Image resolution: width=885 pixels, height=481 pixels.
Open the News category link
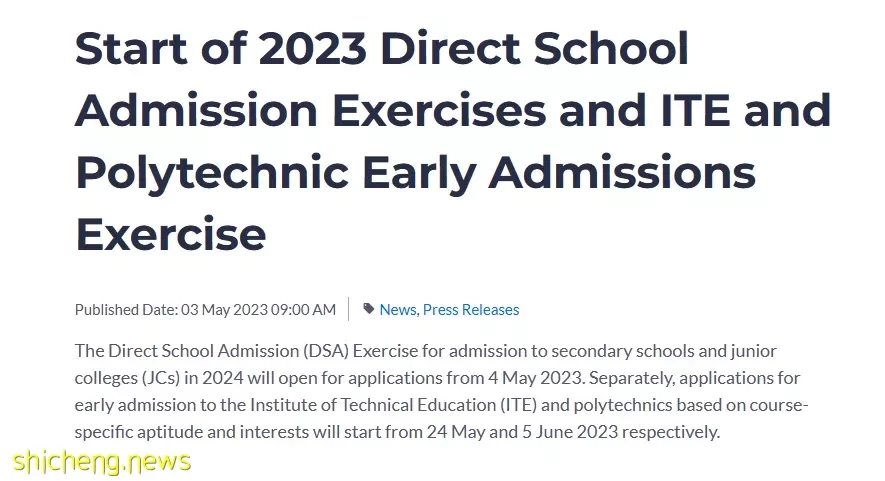pyautogui.click(x=397, y=309)
